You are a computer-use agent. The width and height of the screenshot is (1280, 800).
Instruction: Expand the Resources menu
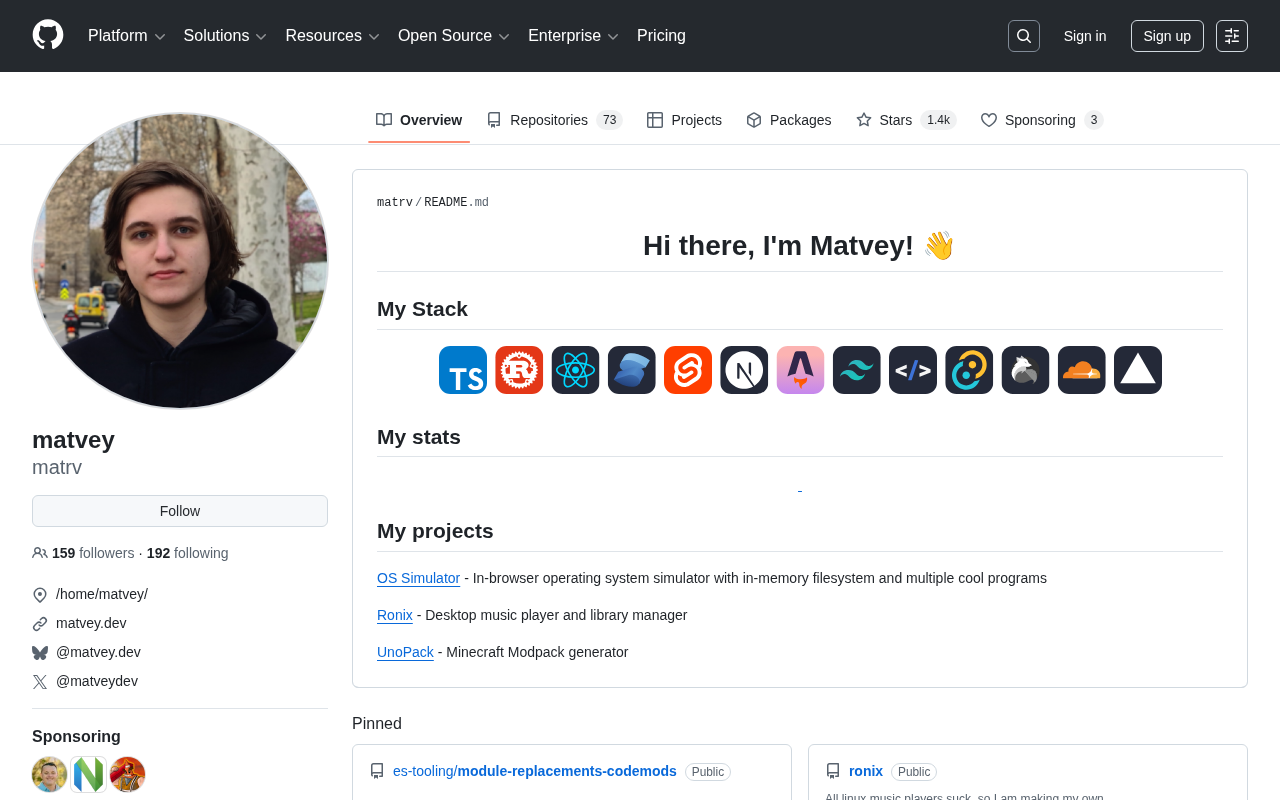pos(333,36)
